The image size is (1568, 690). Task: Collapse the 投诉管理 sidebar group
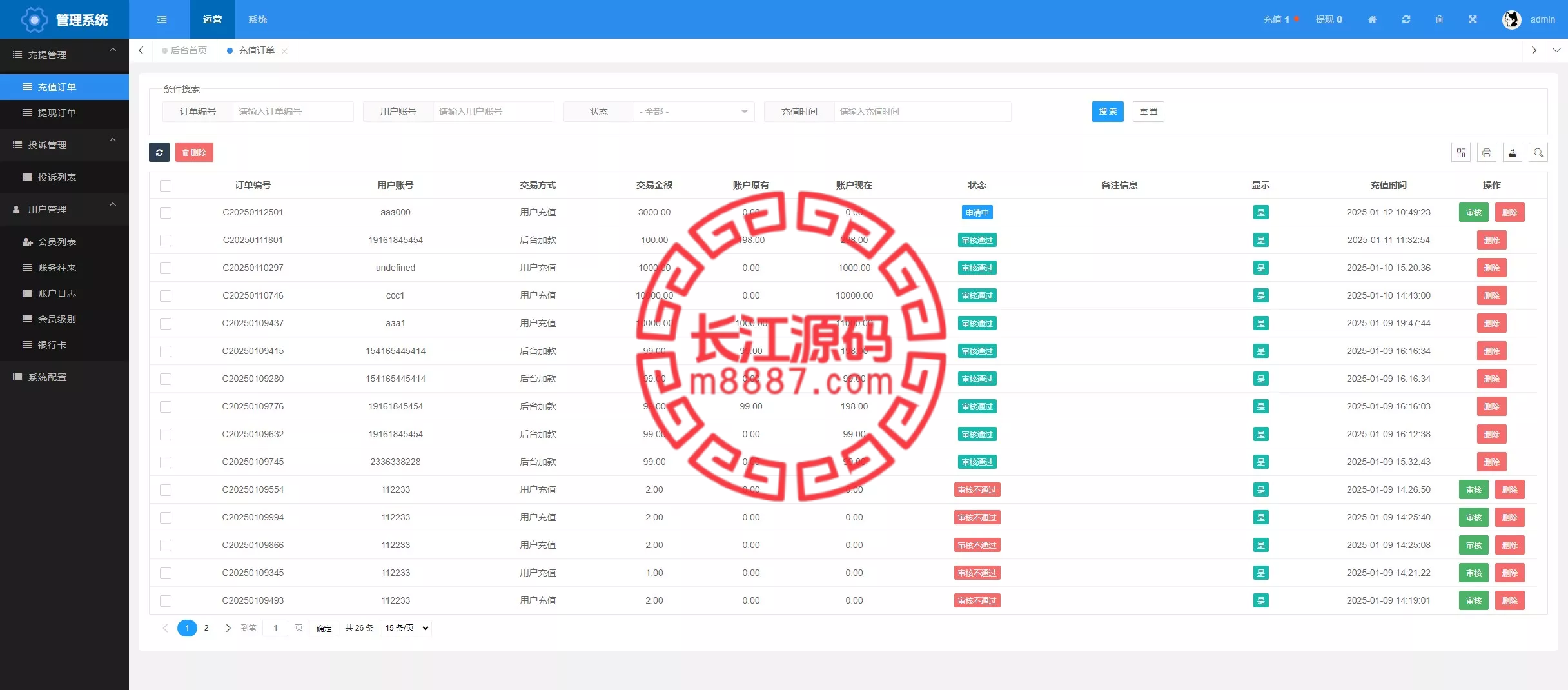point(64,145)
